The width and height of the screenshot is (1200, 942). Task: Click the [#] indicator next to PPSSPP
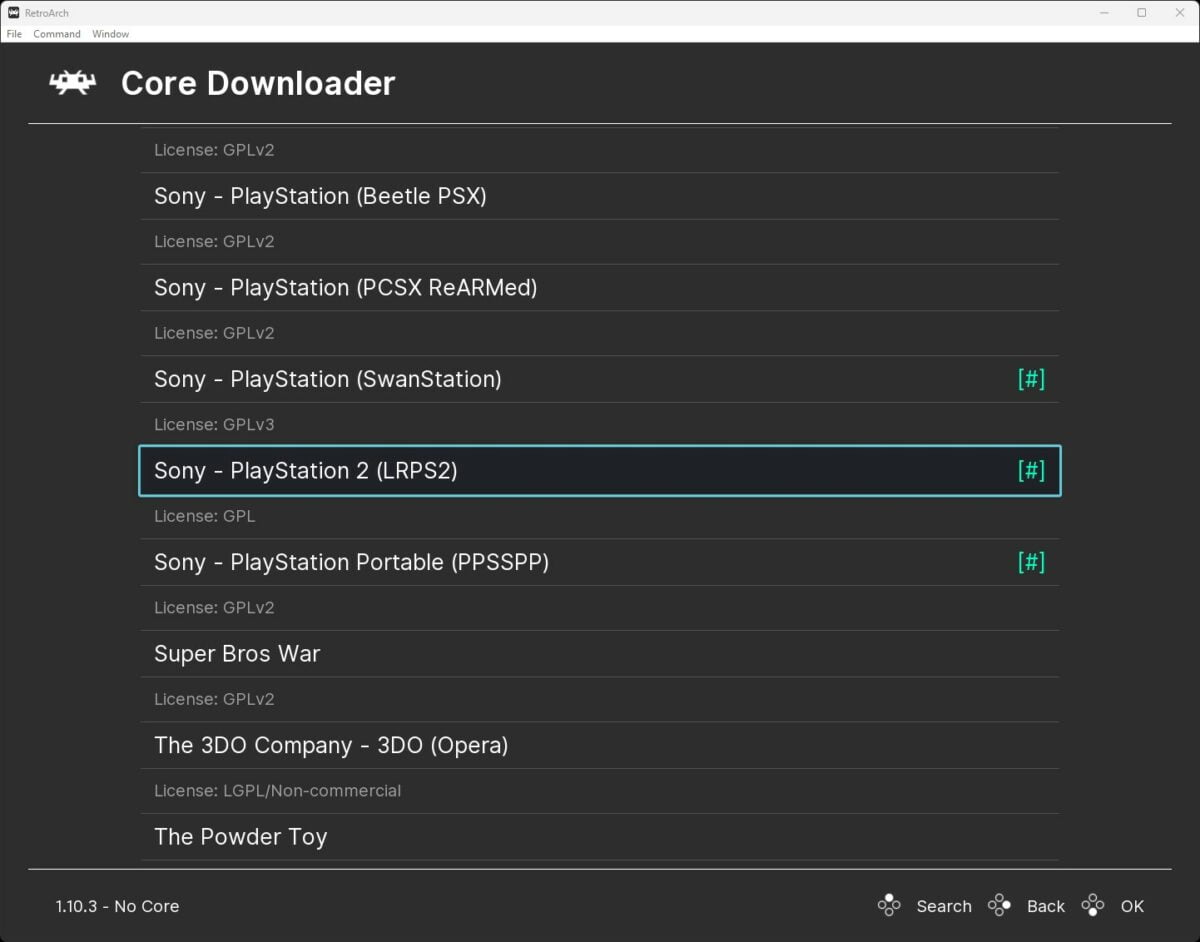click(1031, 562)
